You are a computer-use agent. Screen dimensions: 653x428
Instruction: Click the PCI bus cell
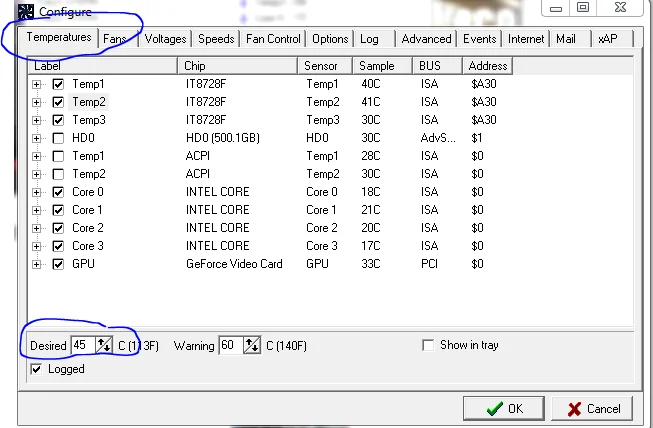point(429,264)
